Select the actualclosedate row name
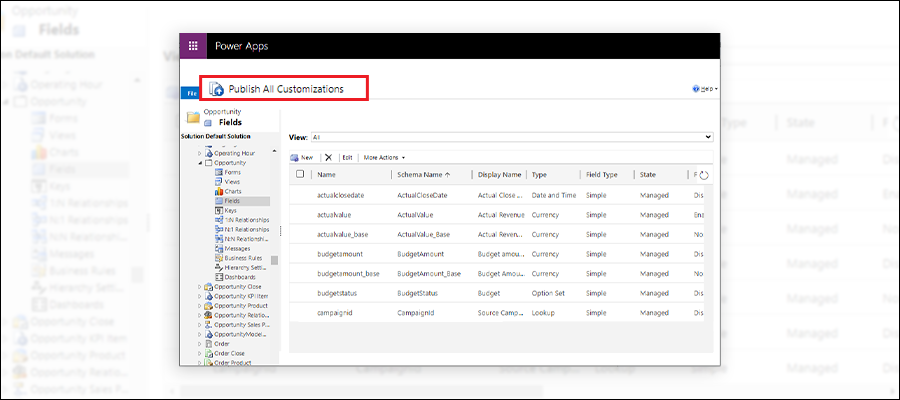 point(340,195)
